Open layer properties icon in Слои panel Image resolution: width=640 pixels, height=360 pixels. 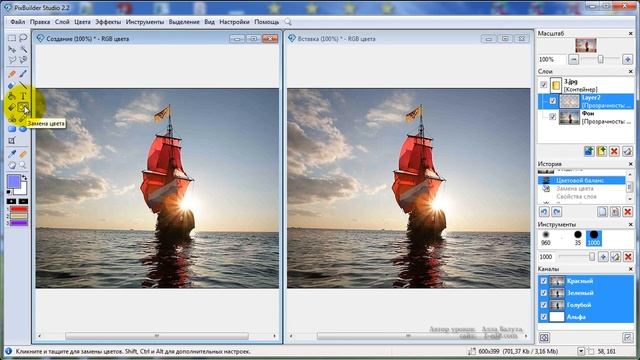(x=627, y=151)
